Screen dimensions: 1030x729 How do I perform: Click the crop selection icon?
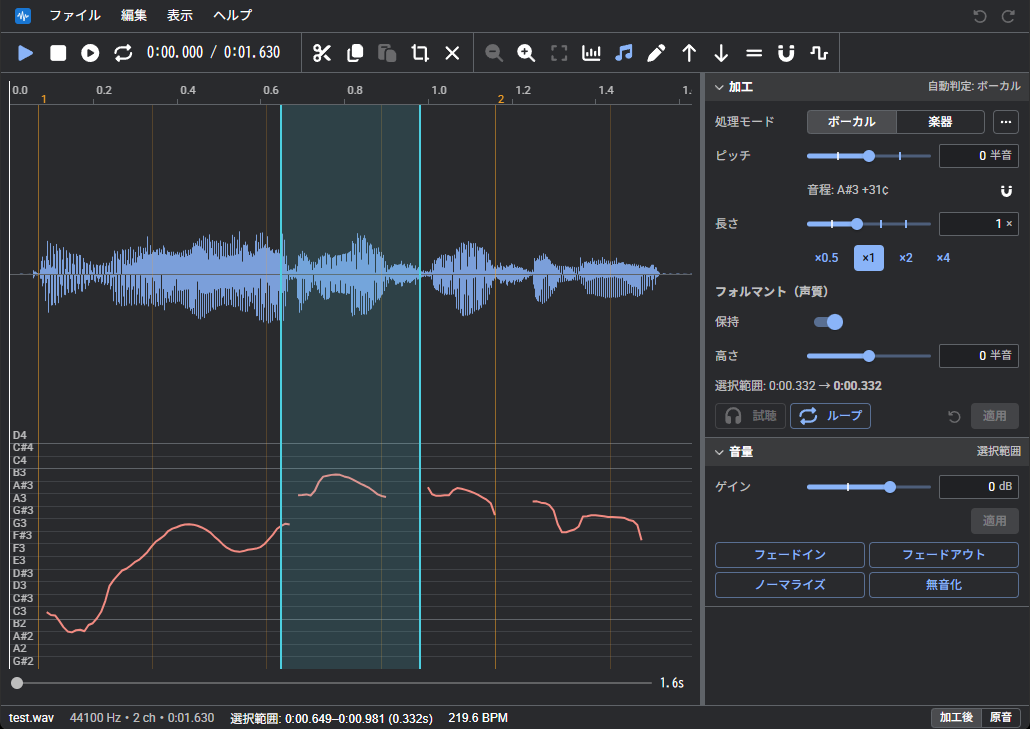pyautogui.click(x=420, y=53)
